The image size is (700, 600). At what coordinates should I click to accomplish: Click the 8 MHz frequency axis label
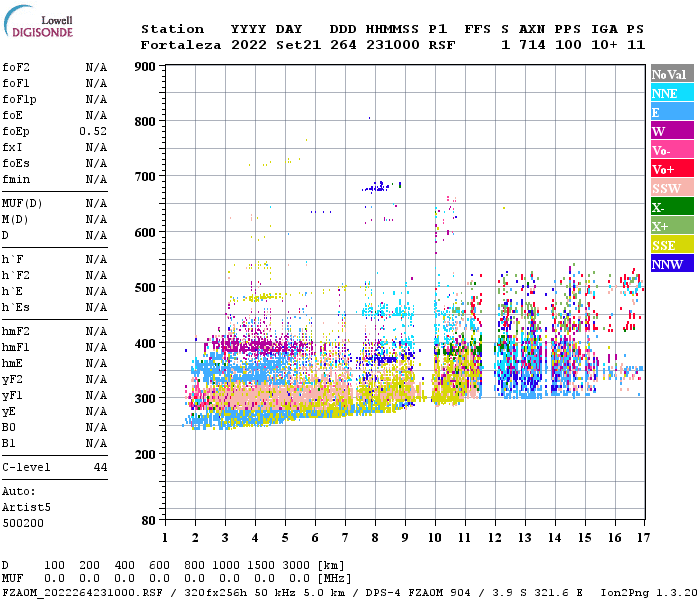pyautogui.click(x=375, y=538)
